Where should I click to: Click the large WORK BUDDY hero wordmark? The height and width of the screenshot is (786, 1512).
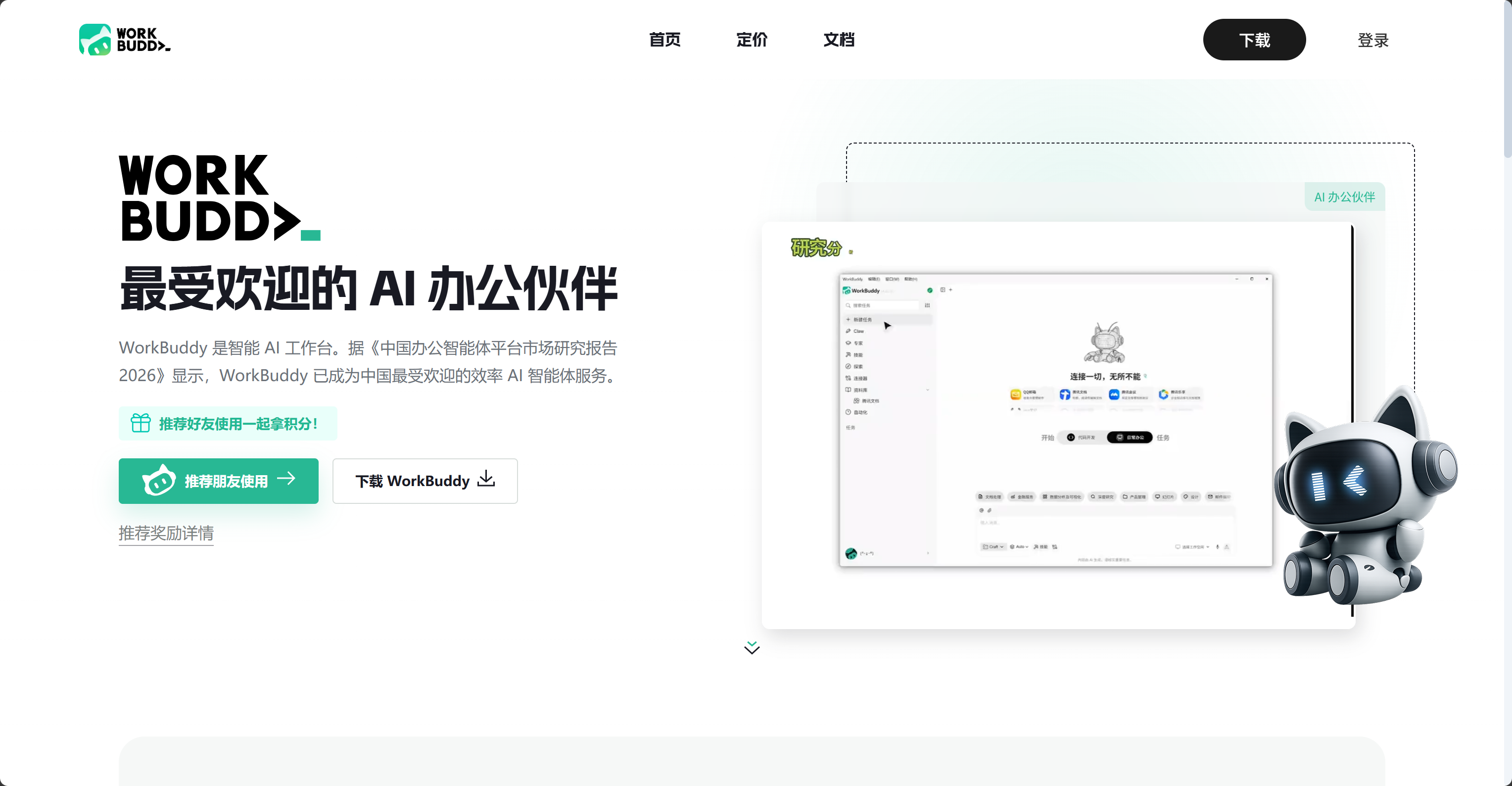tap(220, 198)
